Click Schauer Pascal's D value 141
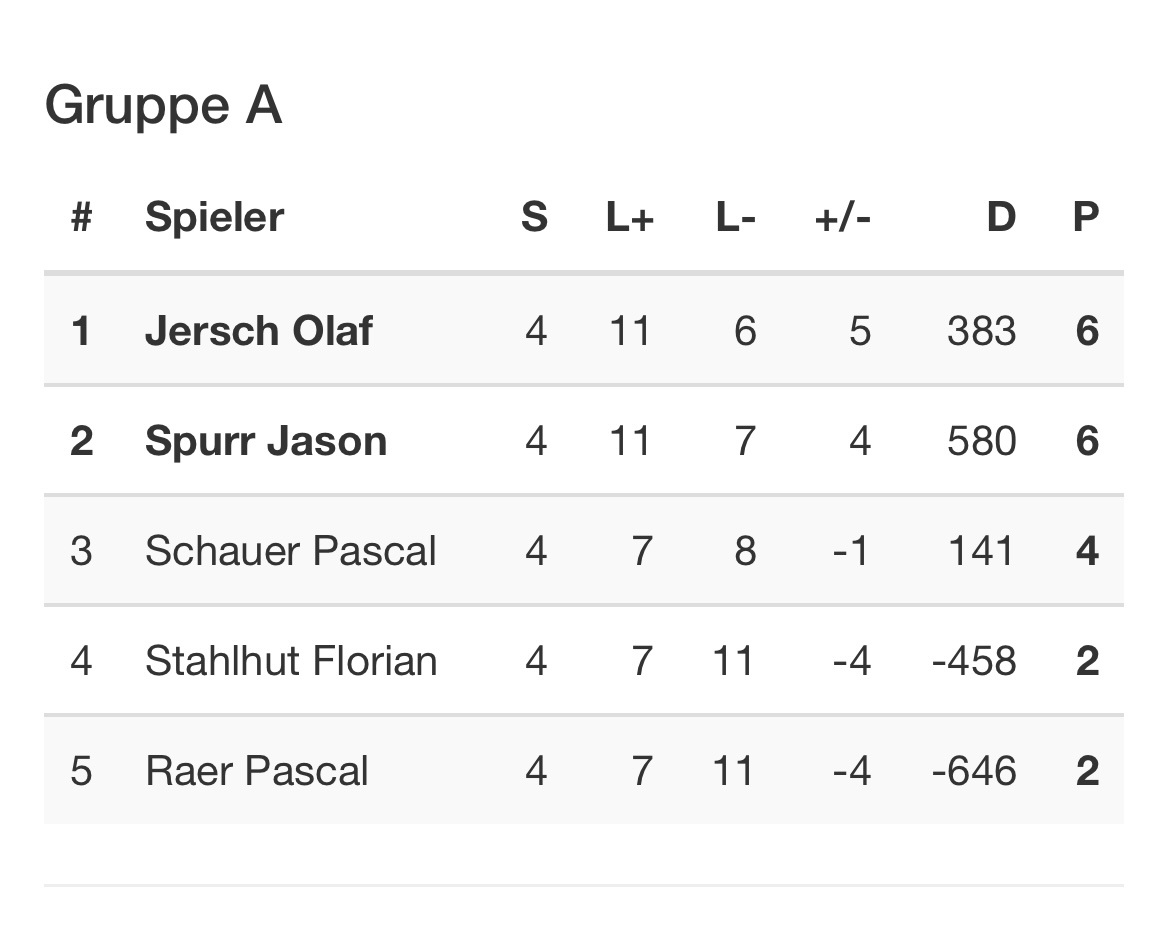1169x926 pixels. [981, 551]
